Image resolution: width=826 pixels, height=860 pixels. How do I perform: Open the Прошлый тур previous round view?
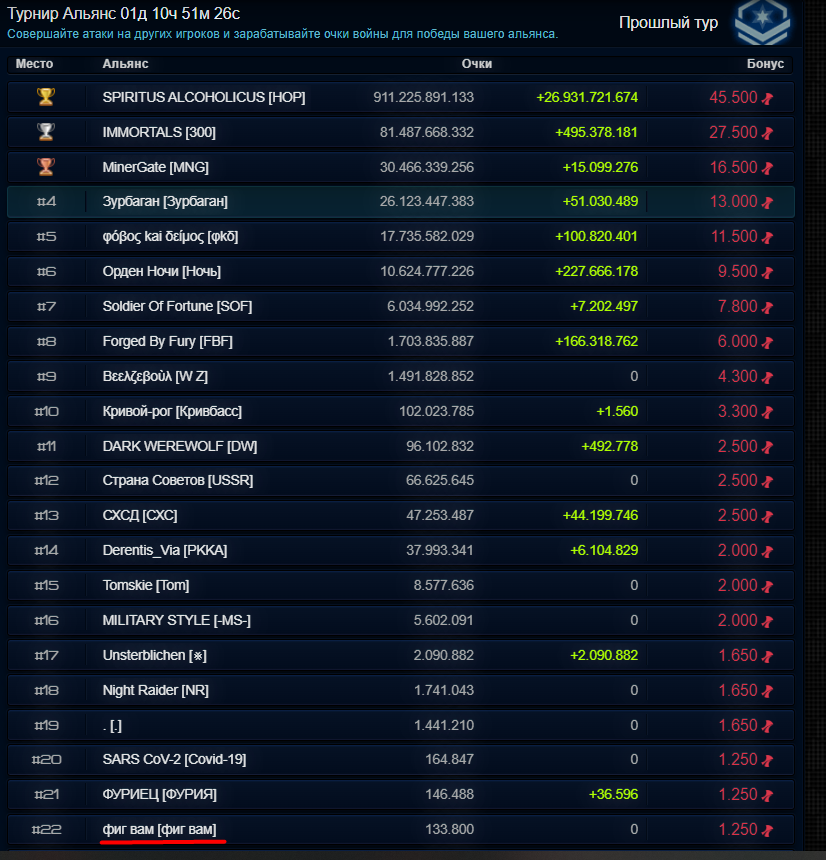click(x=668, y=22)
